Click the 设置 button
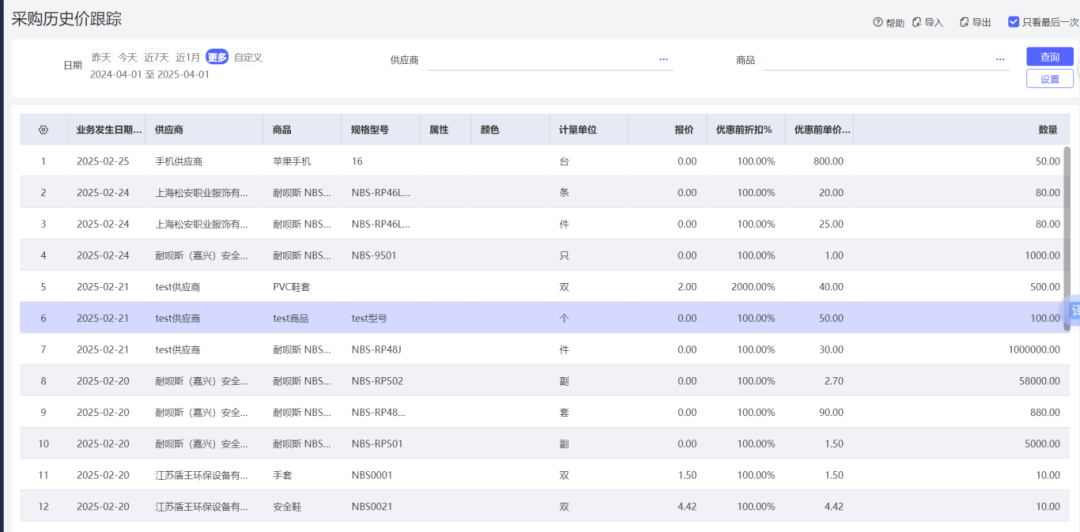This screenshot has width=1080, height=532. pos(1049,79)
